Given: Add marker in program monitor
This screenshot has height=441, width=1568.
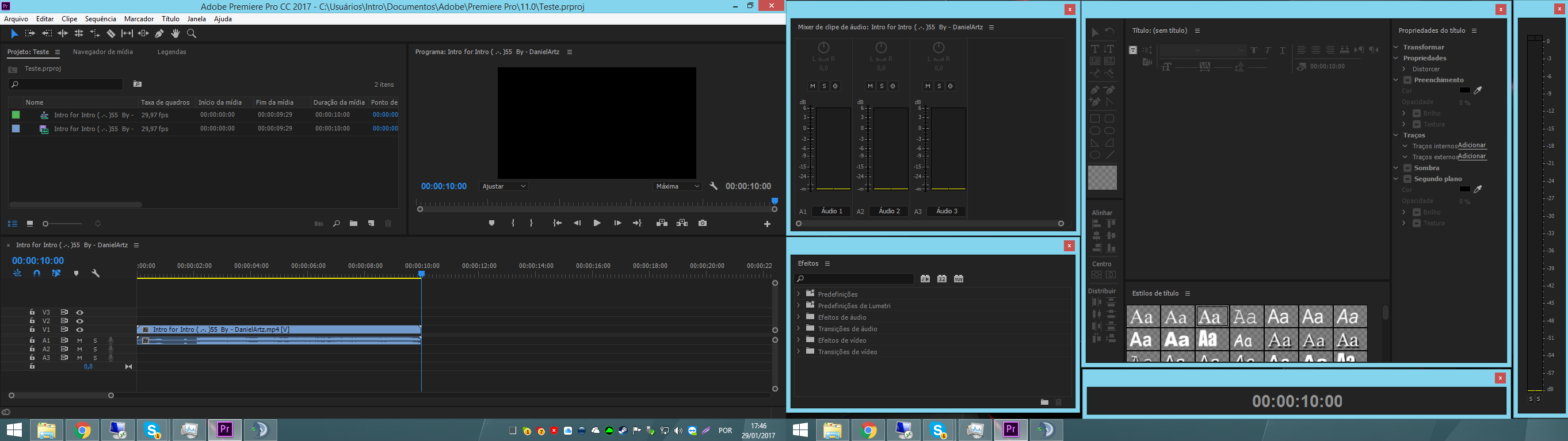Looking at the screenshot, I should tap(492, 223).
